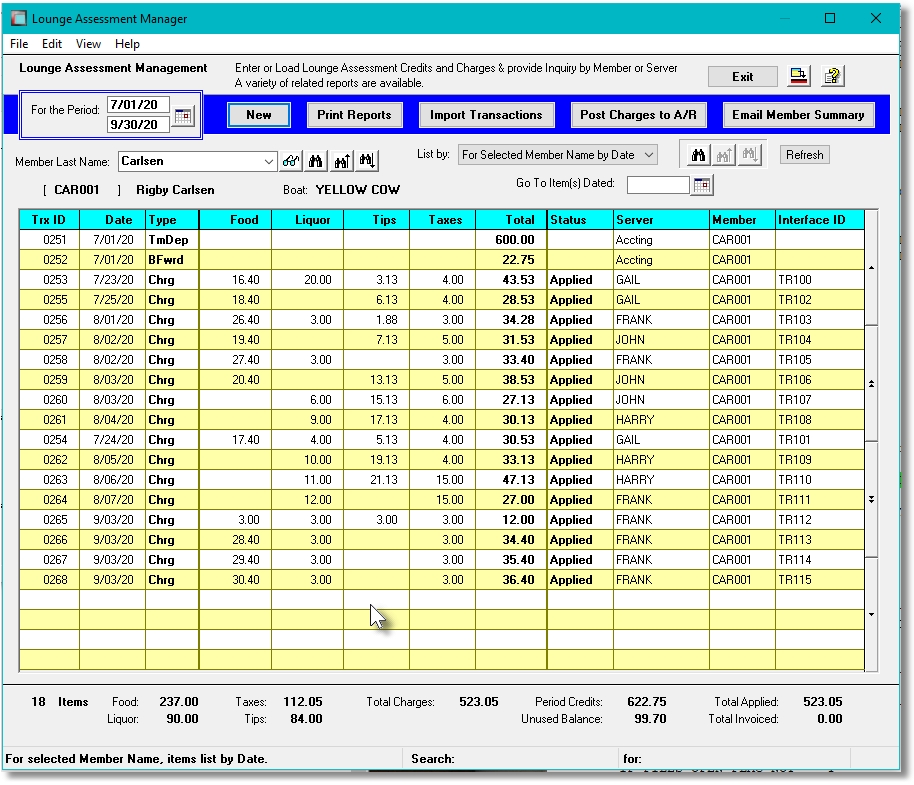Click inside the Go To Items Dated field

659,186
